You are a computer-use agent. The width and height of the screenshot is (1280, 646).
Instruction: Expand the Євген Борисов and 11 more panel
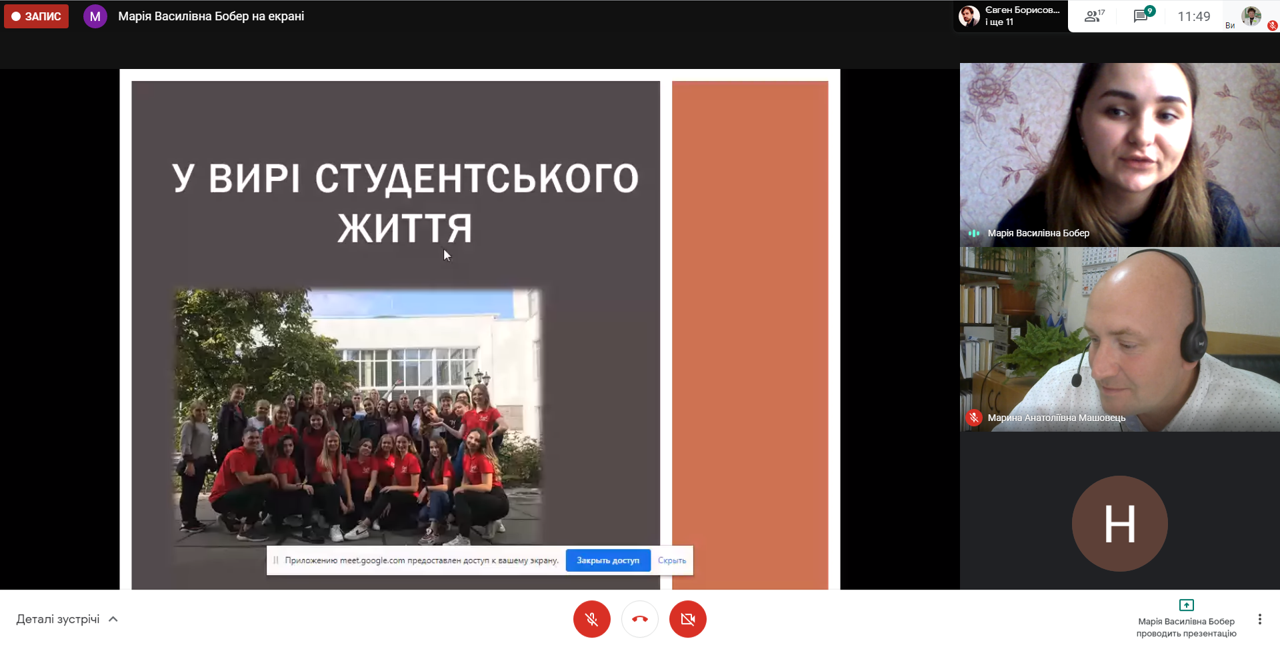tap(1010, 16)
